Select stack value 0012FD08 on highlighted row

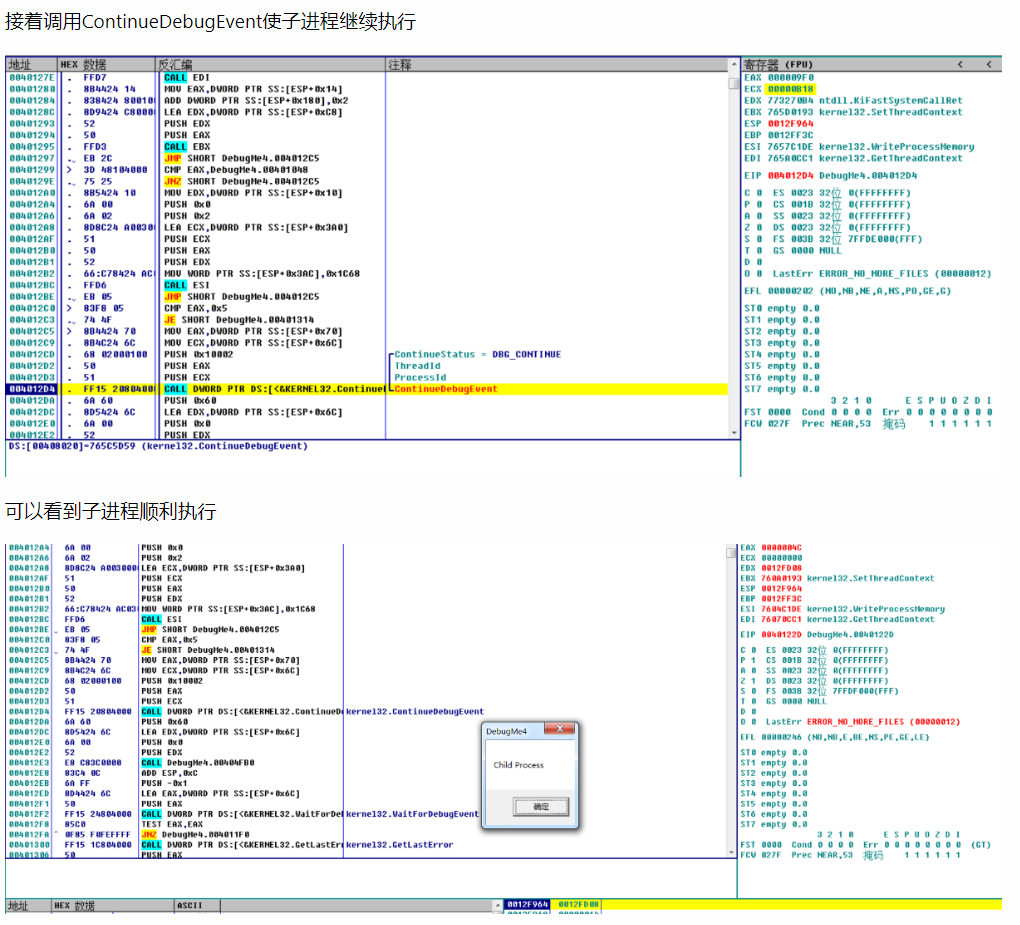tap(578, 905)
